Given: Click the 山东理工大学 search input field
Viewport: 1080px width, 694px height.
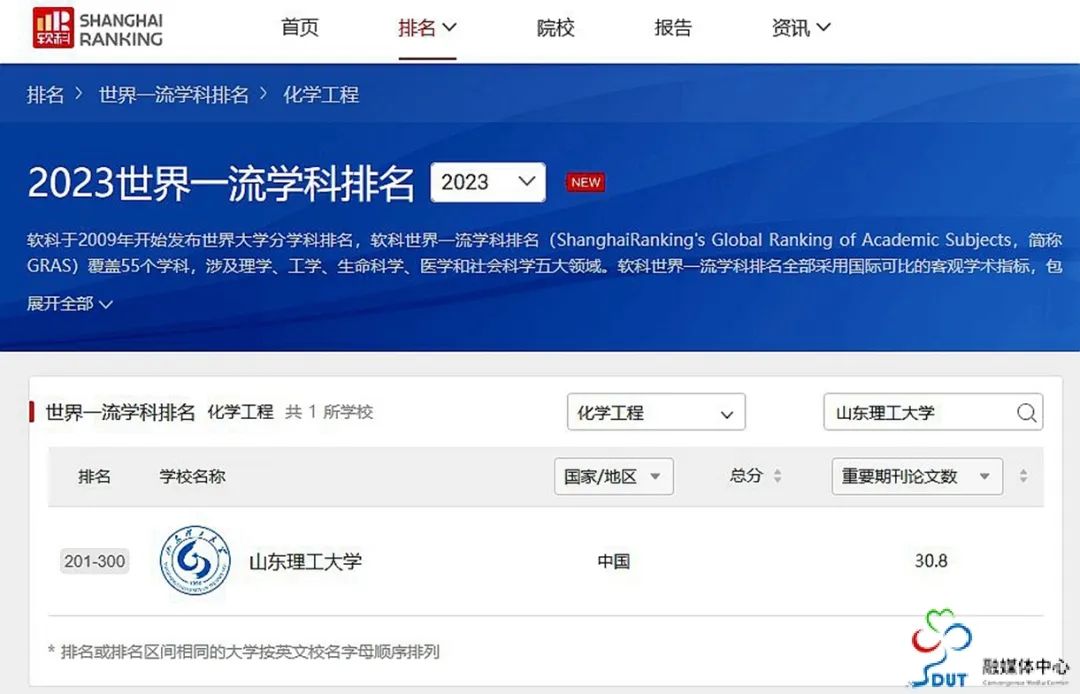Looking at the screenshot, I should coord(933,412).
